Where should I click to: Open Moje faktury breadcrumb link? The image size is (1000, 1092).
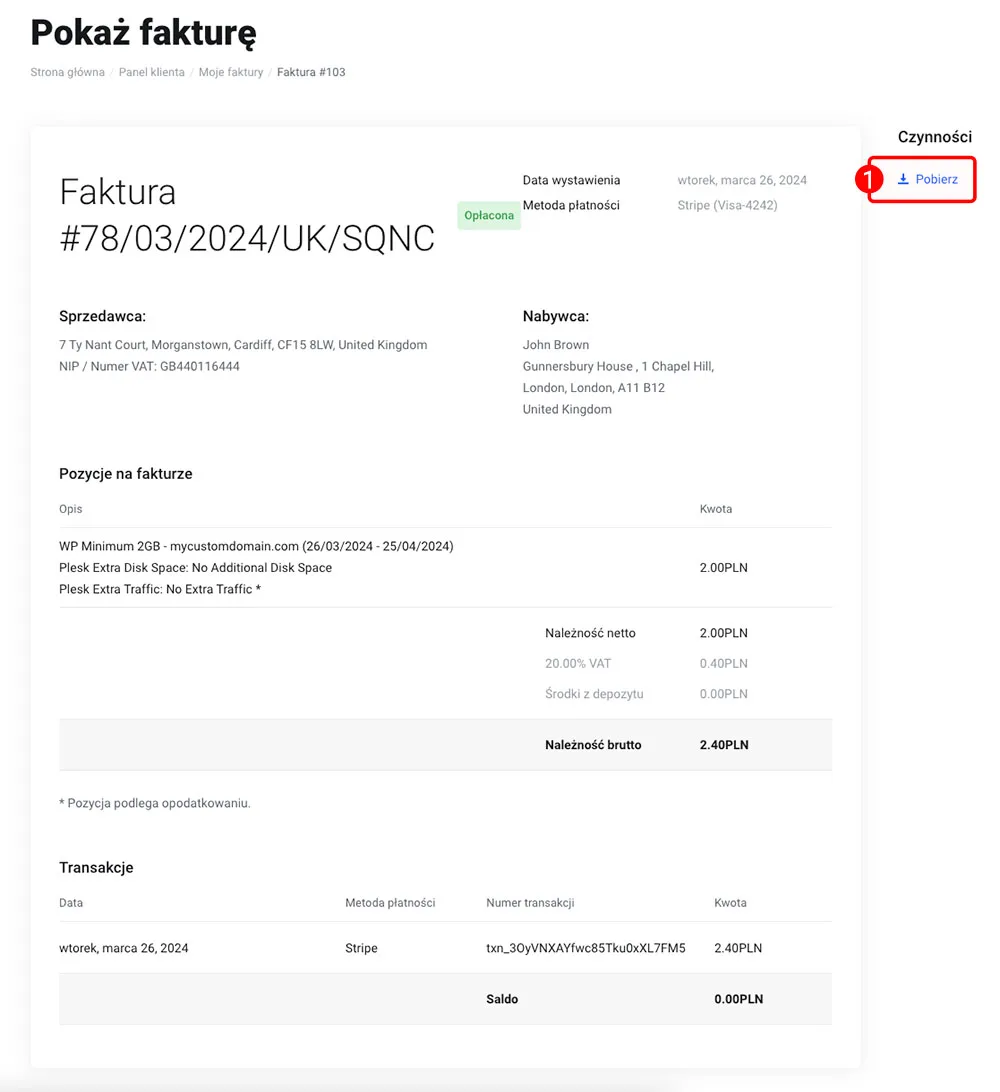pyautogui.click(x=231, y=72)
